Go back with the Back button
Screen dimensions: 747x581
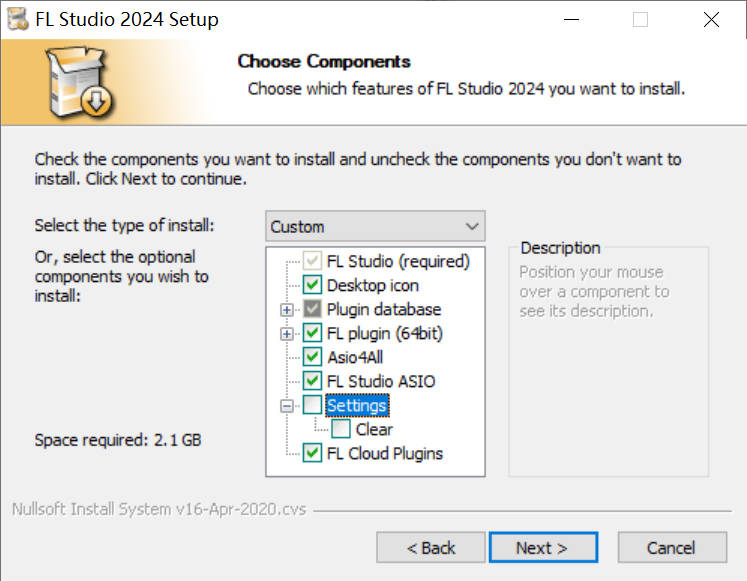click(x=431, y=547)
